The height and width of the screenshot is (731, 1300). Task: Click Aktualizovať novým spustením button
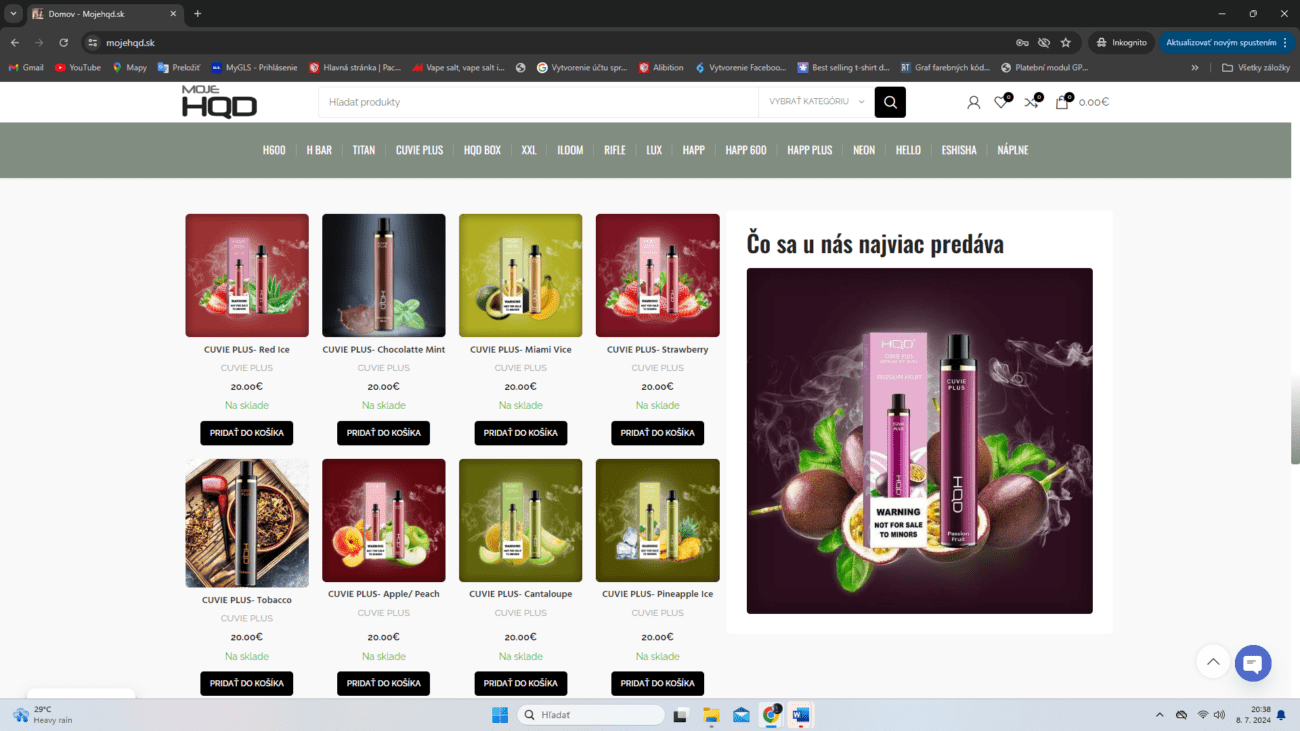1227,43
